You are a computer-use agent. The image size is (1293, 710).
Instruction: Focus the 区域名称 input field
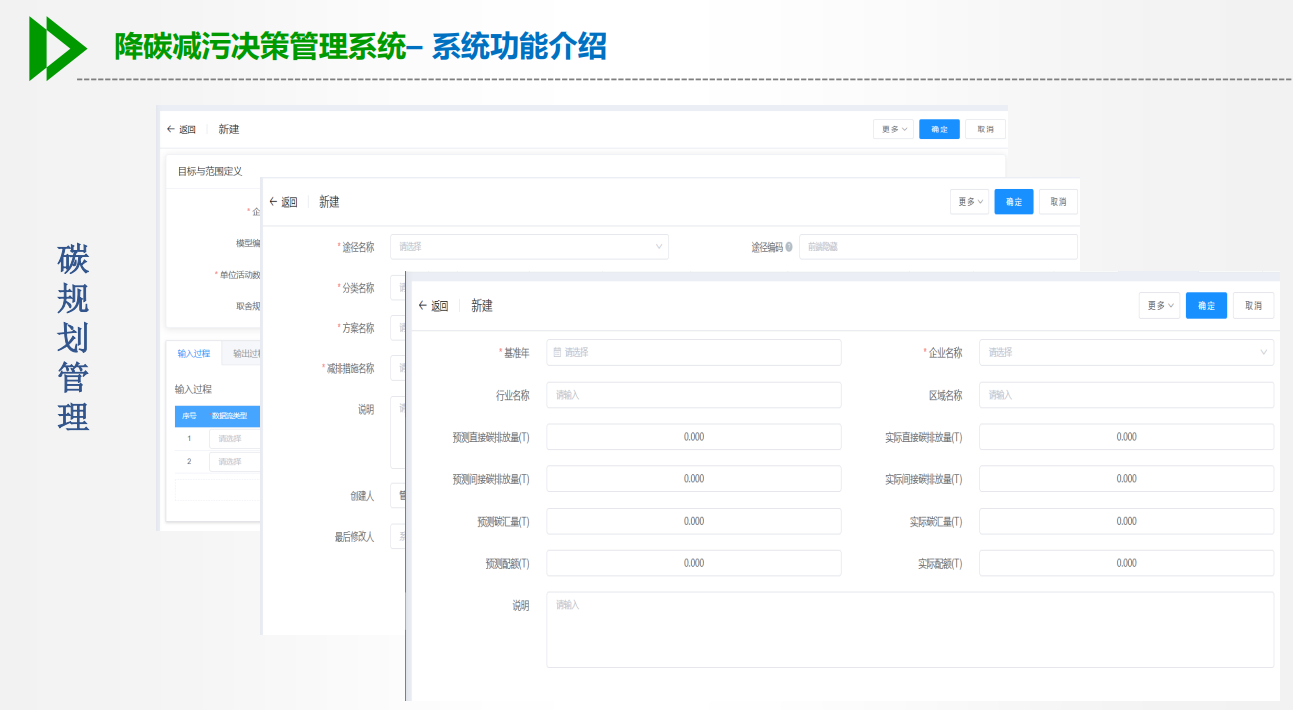coord(1126,395)
